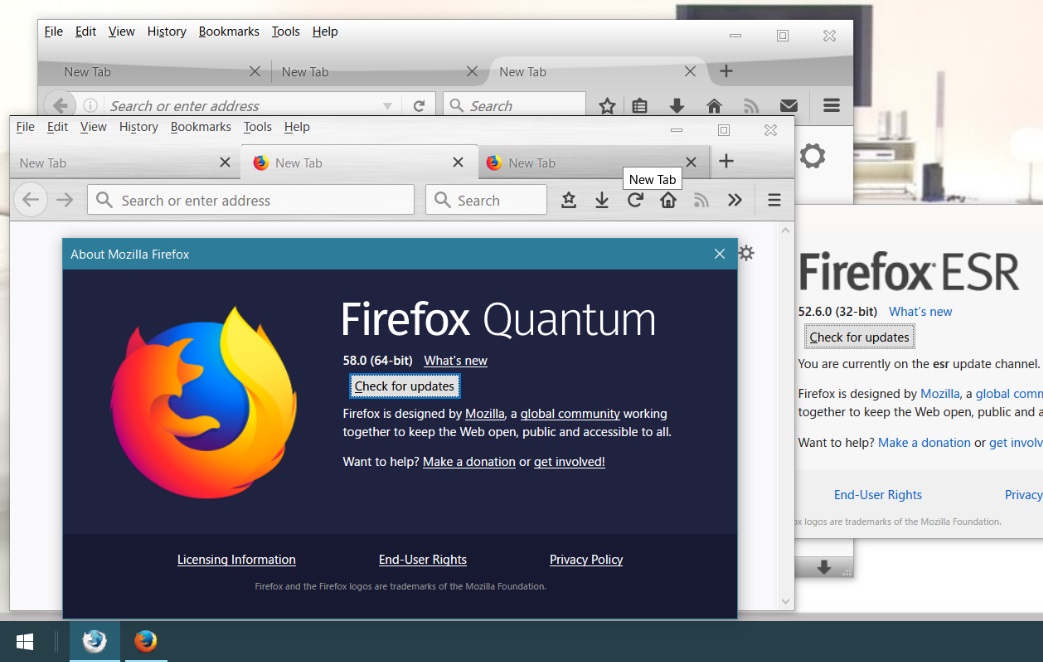Click Check for updates in the Firefox Quantum dialog
This screenshot has height=662, width=1043.
pos(404,387)
